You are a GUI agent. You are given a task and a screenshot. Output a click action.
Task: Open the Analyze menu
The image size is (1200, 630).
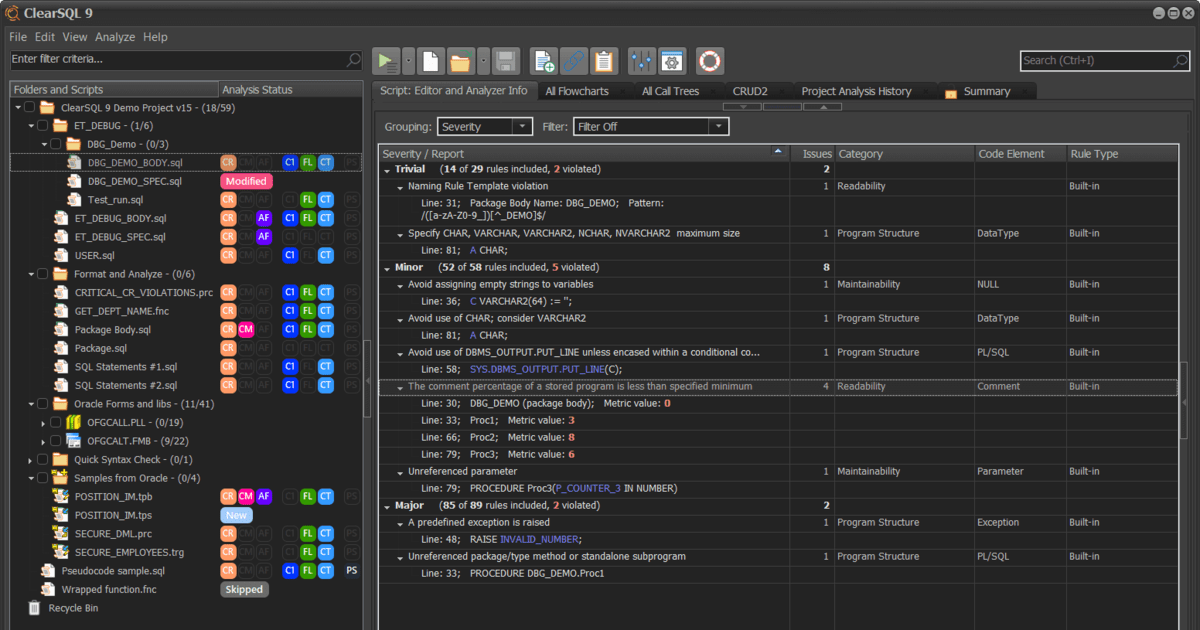pyautogui.click(x=114, y=36)
